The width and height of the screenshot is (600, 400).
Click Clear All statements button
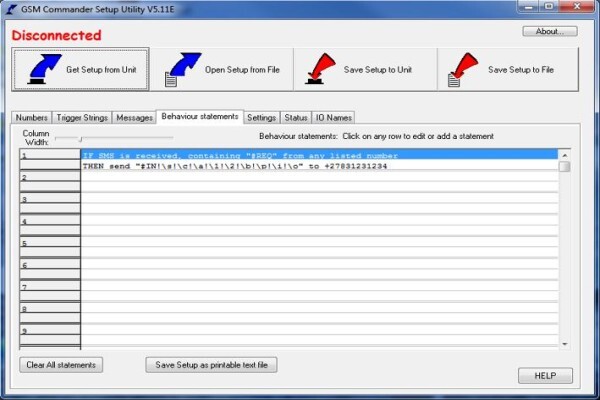tap(61, 365)
